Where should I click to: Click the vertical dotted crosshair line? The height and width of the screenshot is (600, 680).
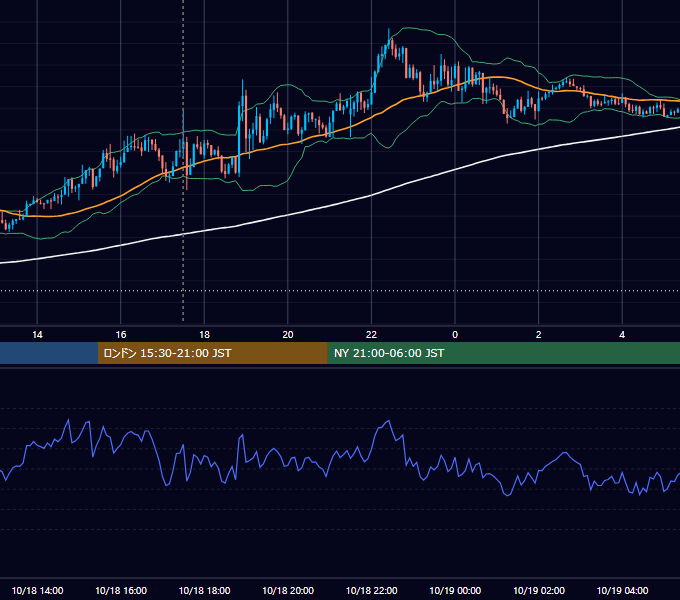tap(183, 160)
